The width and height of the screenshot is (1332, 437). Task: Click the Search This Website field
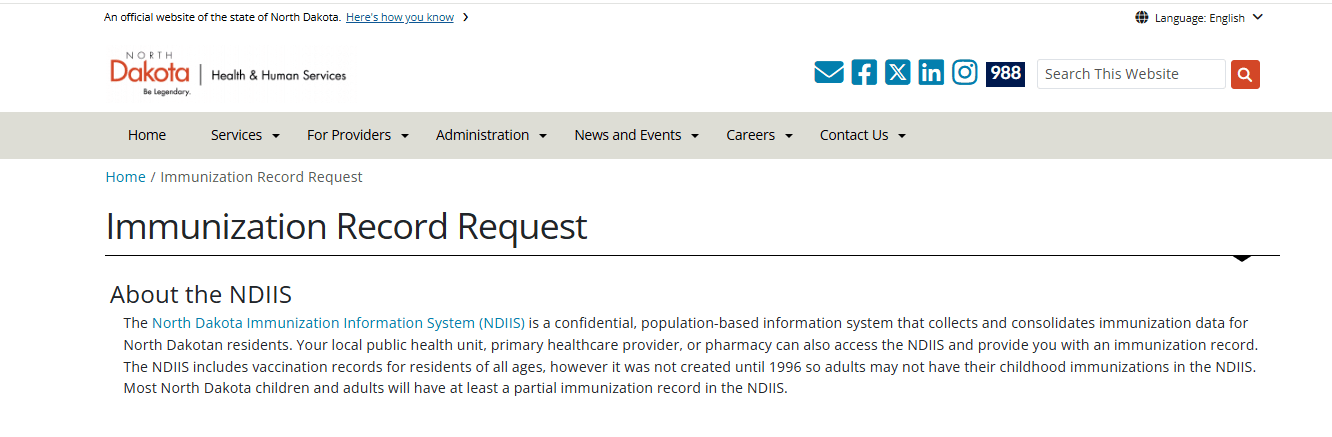click(x=1130, y=74)
